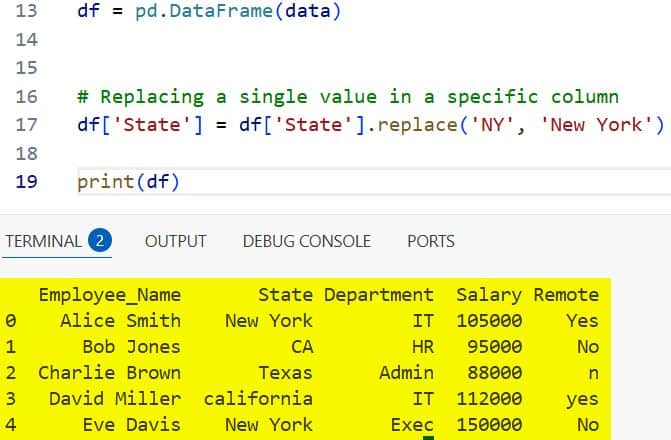Click 'Charlie Brown' in terminal output
Viewport: 671px width, 440px height.
110,373
